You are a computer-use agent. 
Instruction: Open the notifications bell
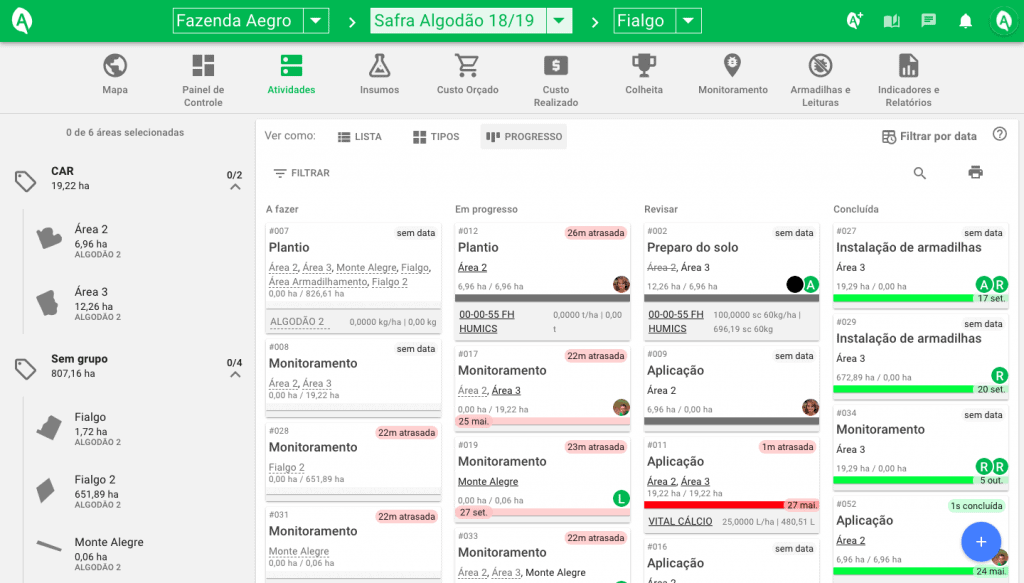(964, 18)
